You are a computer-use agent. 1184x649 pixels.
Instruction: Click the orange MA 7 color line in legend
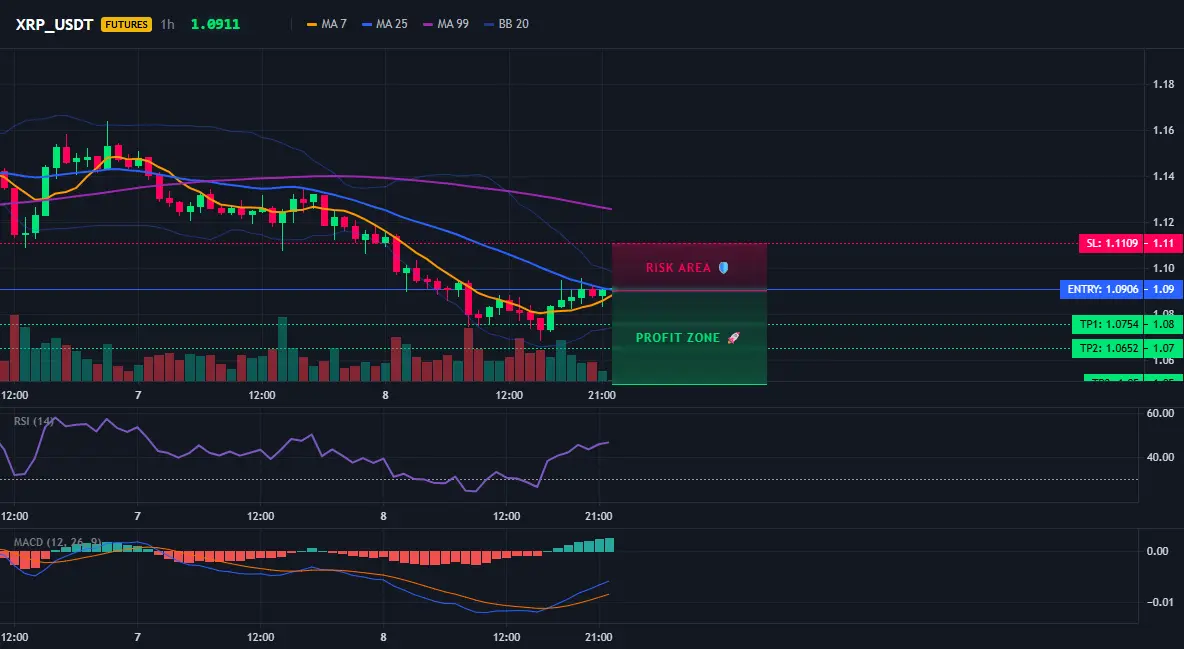[x=312, y=24]
